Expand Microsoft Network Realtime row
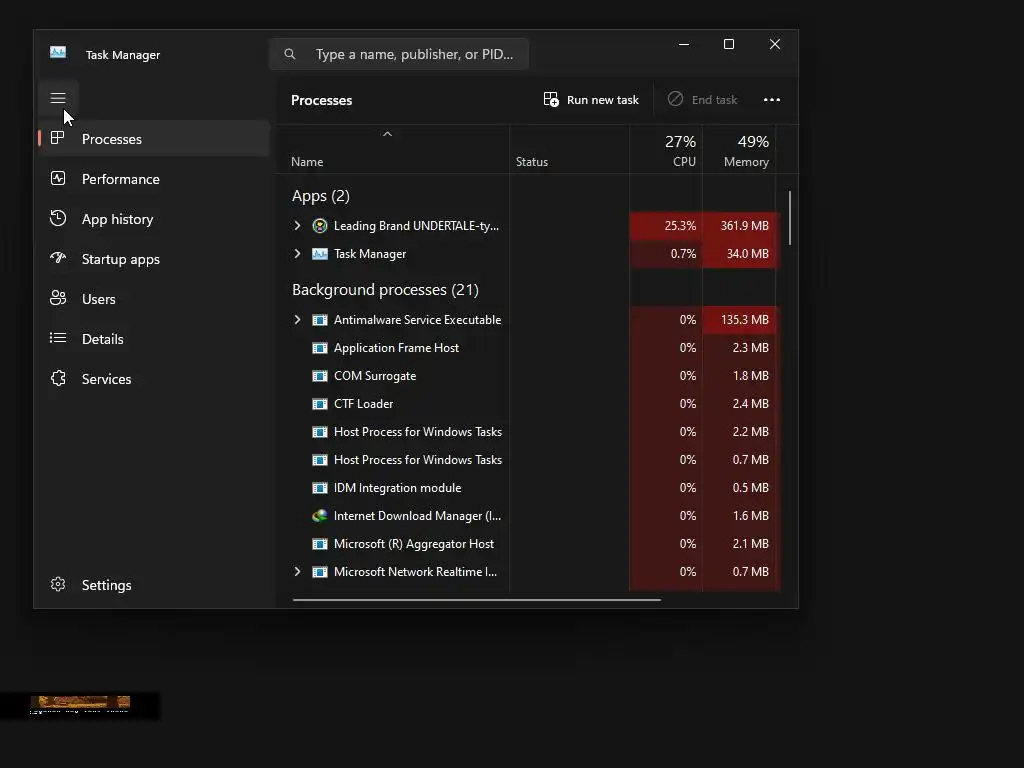The height and width of the screenshot is (768, 1024). [x=297, y=571]
